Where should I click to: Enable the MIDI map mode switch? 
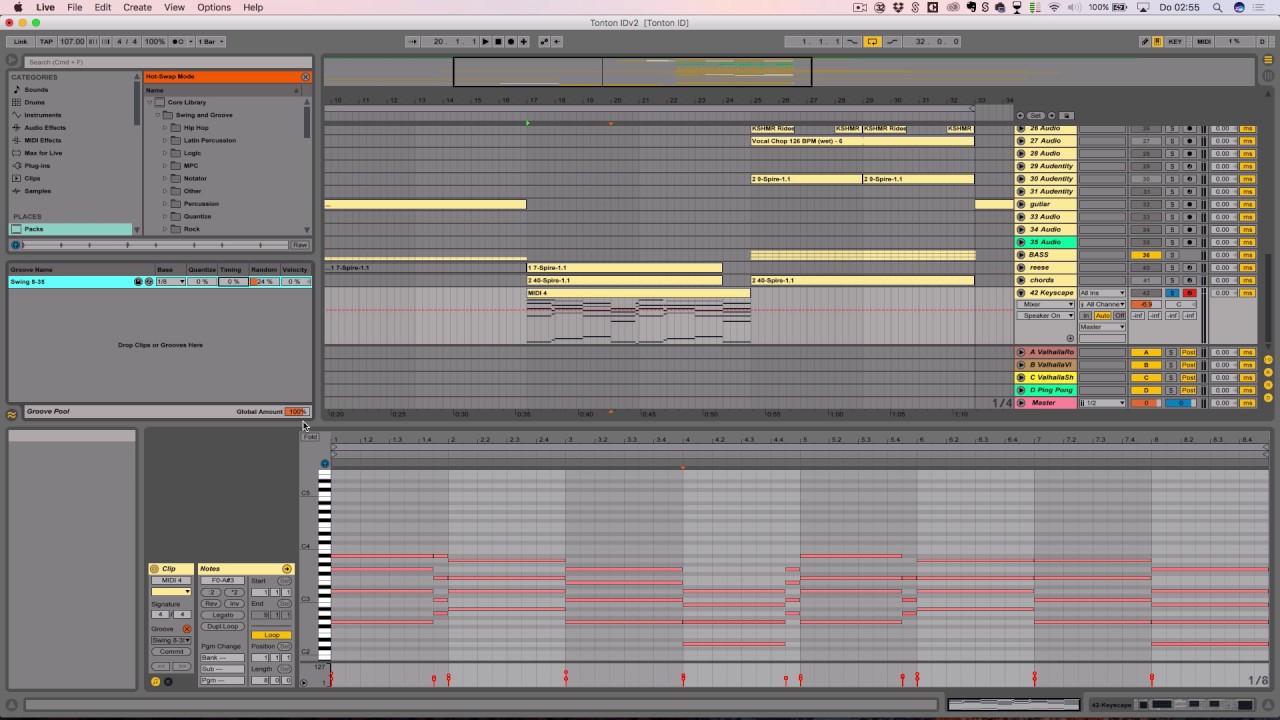[1204, 42]
